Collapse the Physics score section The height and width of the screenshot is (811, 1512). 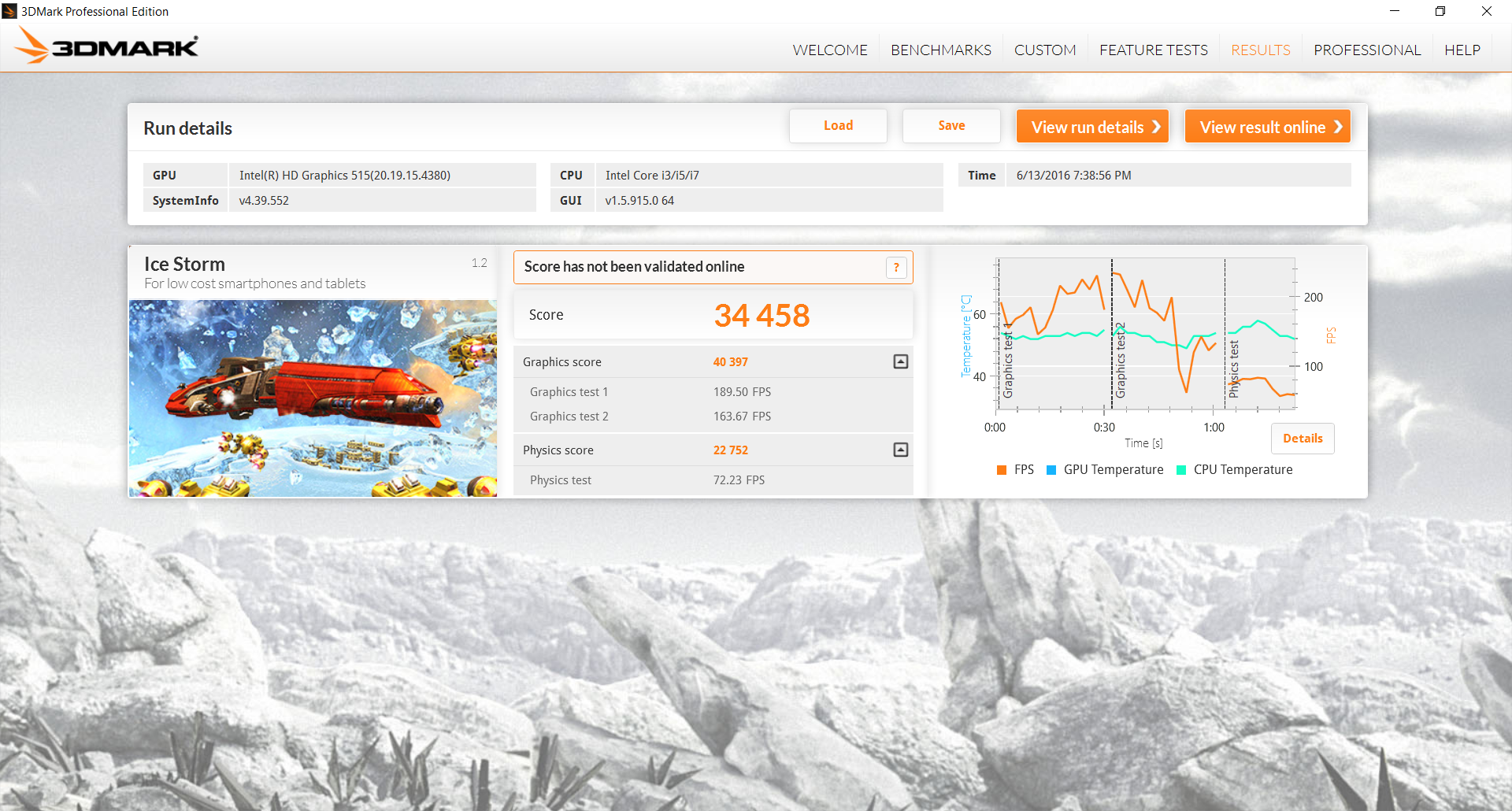(x=901, y=450)
